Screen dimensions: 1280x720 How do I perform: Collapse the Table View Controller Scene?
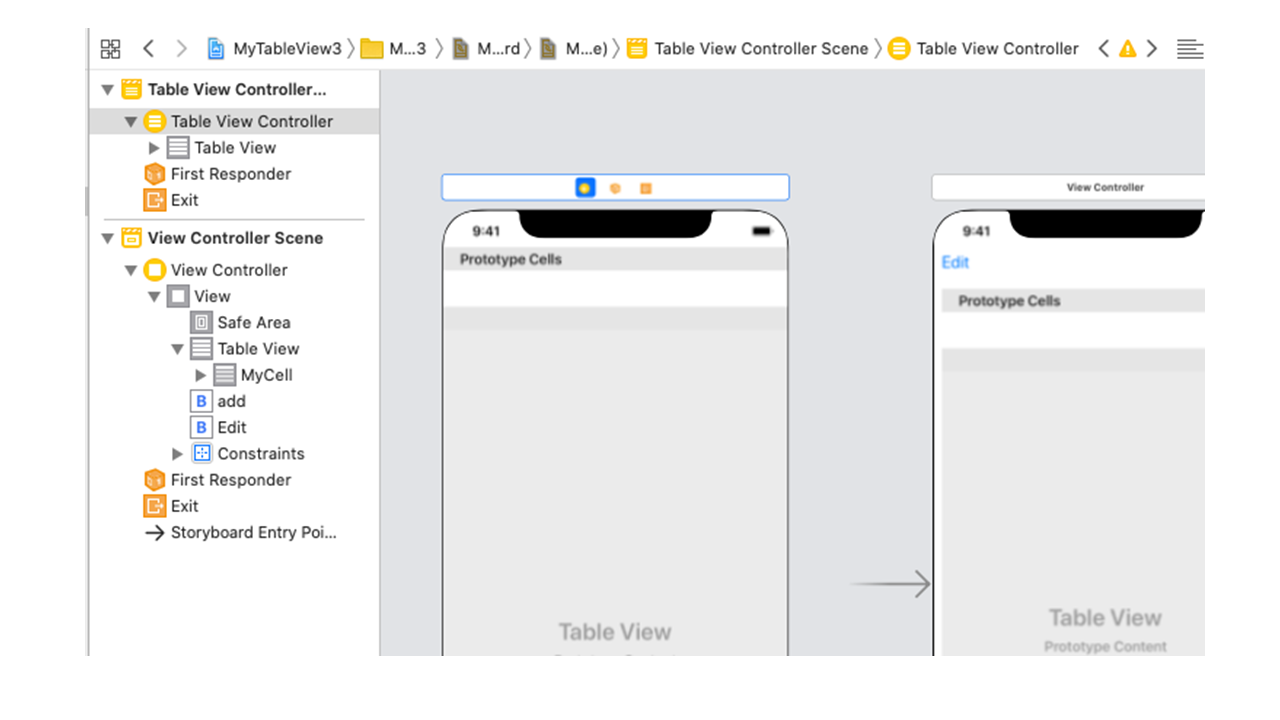pyautogui.click(x=108, y=90)
